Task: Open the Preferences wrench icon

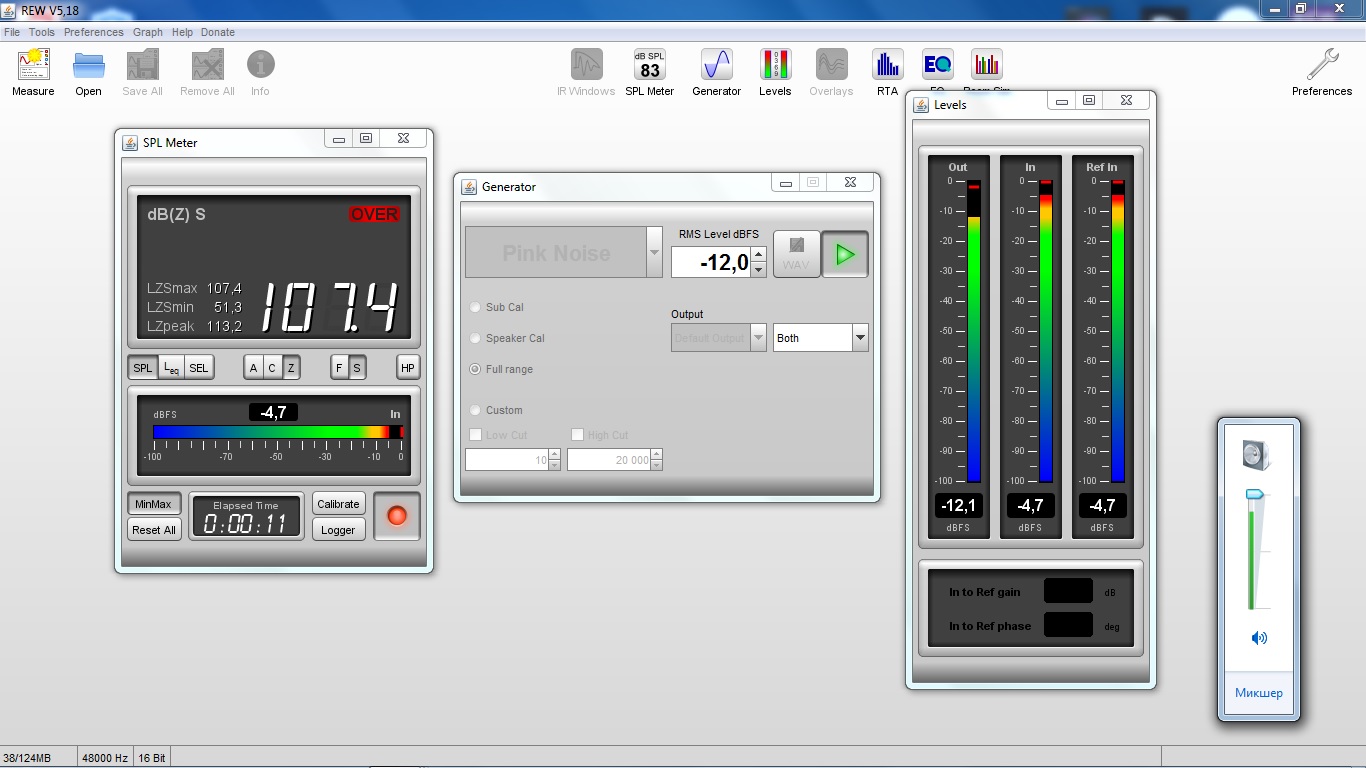Action: tap(1321, 66)
